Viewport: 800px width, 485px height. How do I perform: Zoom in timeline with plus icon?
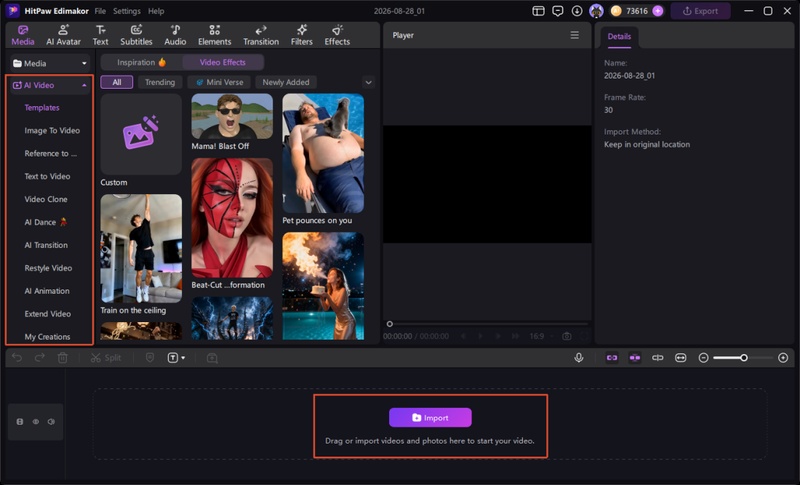[783, 358]
